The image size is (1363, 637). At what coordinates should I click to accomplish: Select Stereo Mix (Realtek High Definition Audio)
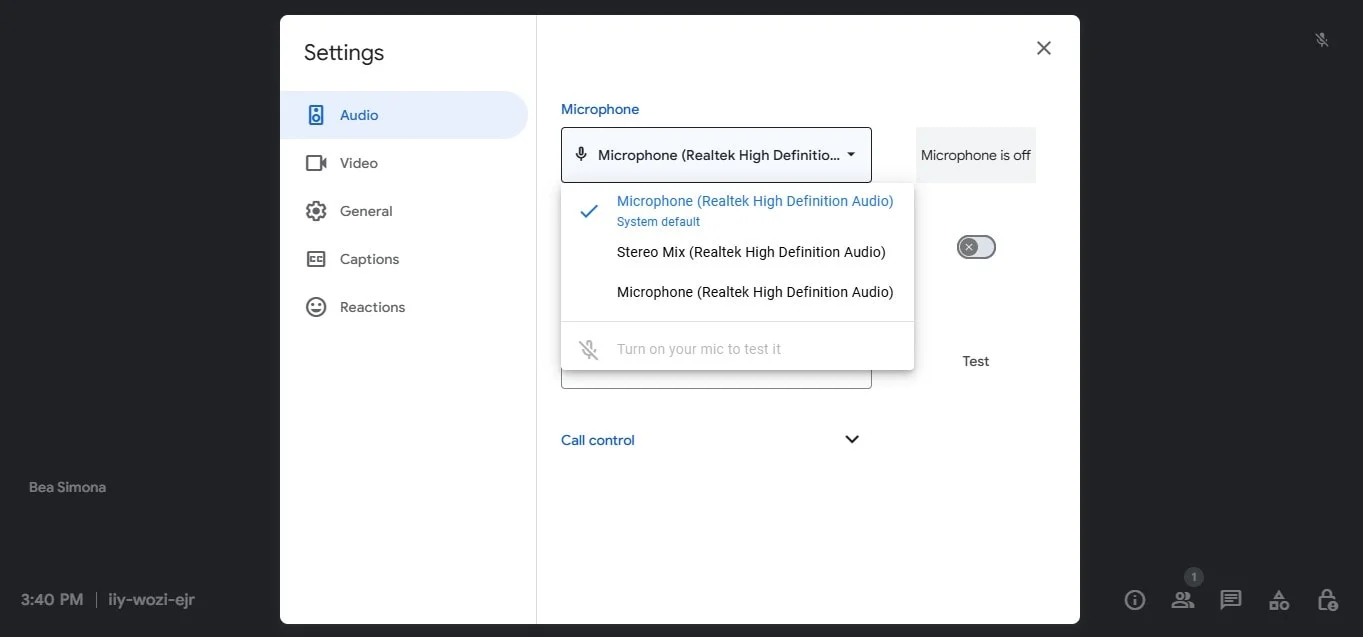coord(738,252)
